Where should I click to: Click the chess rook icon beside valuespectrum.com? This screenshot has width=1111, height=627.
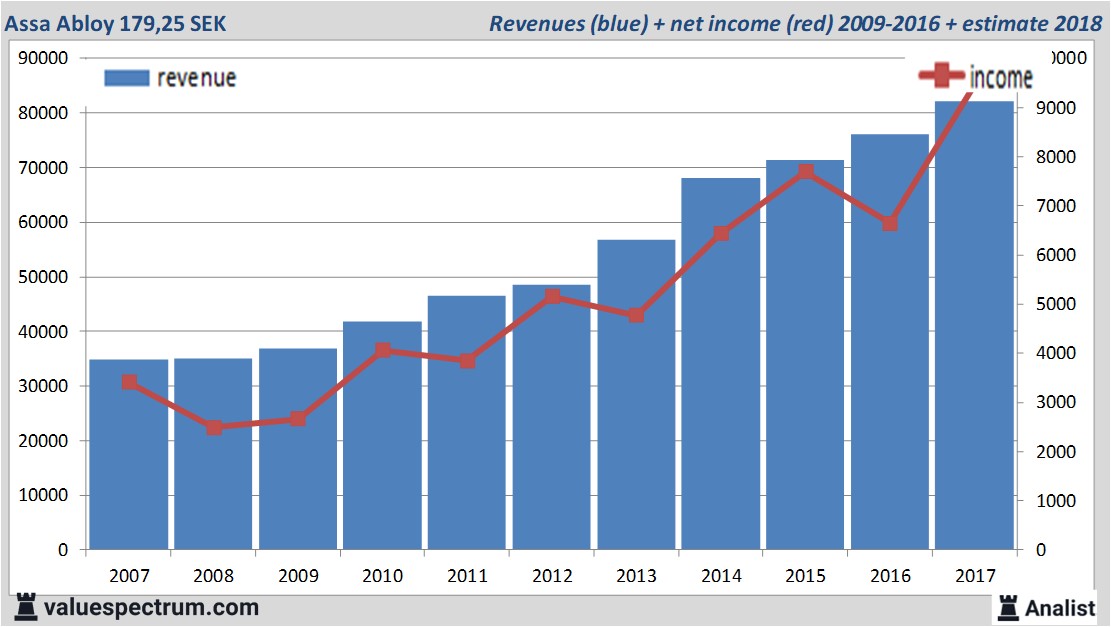pyautogui.click(x=26, y=607)
